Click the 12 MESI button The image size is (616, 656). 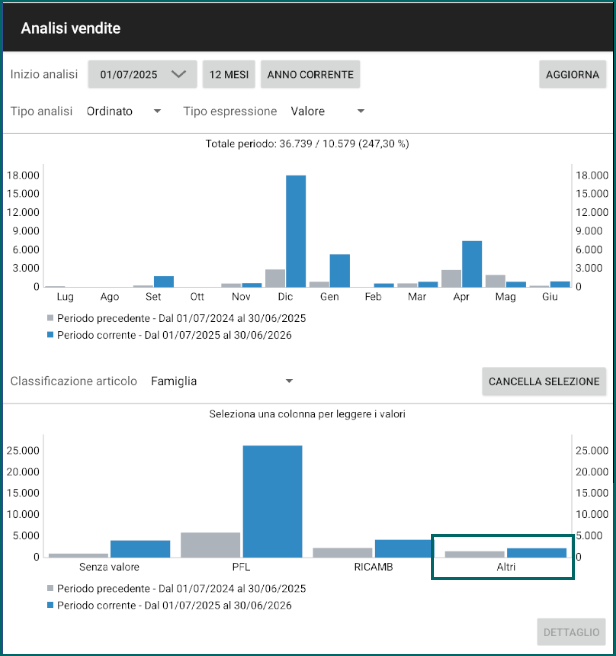pos(229,74)
